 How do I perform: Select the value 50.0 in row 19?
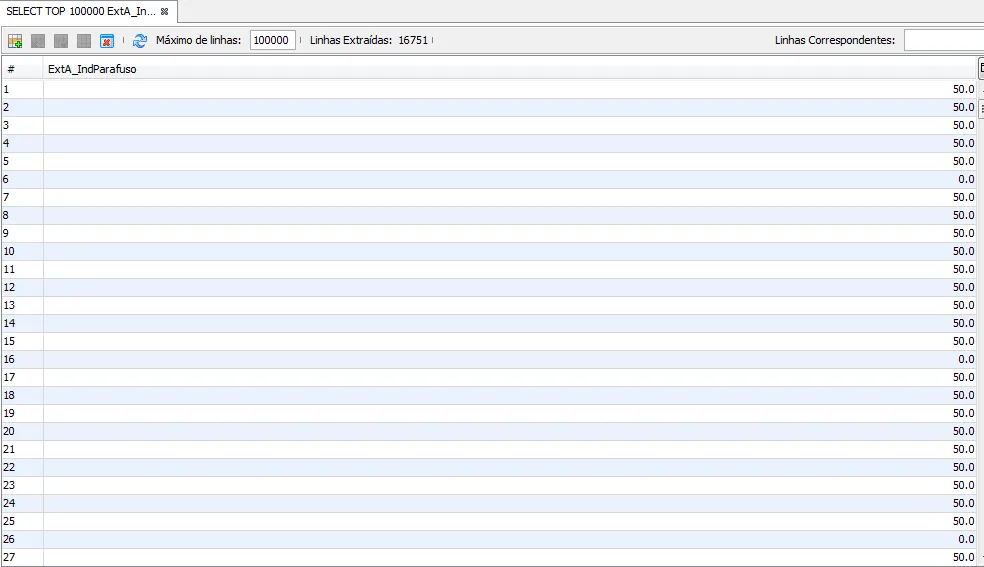(x=963, y=413)
